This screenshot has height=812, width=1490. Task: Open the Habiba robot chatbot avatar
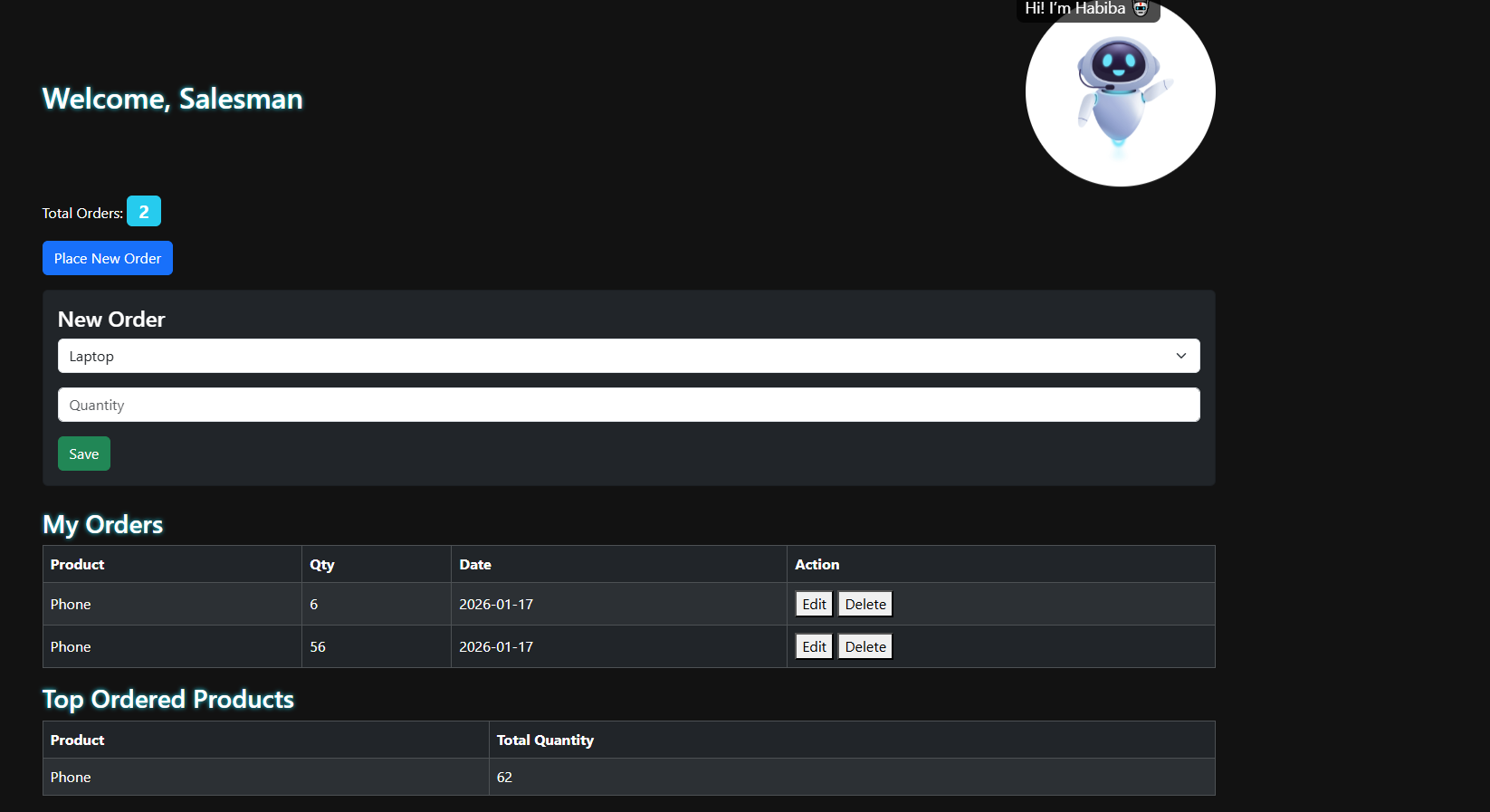1120,95
